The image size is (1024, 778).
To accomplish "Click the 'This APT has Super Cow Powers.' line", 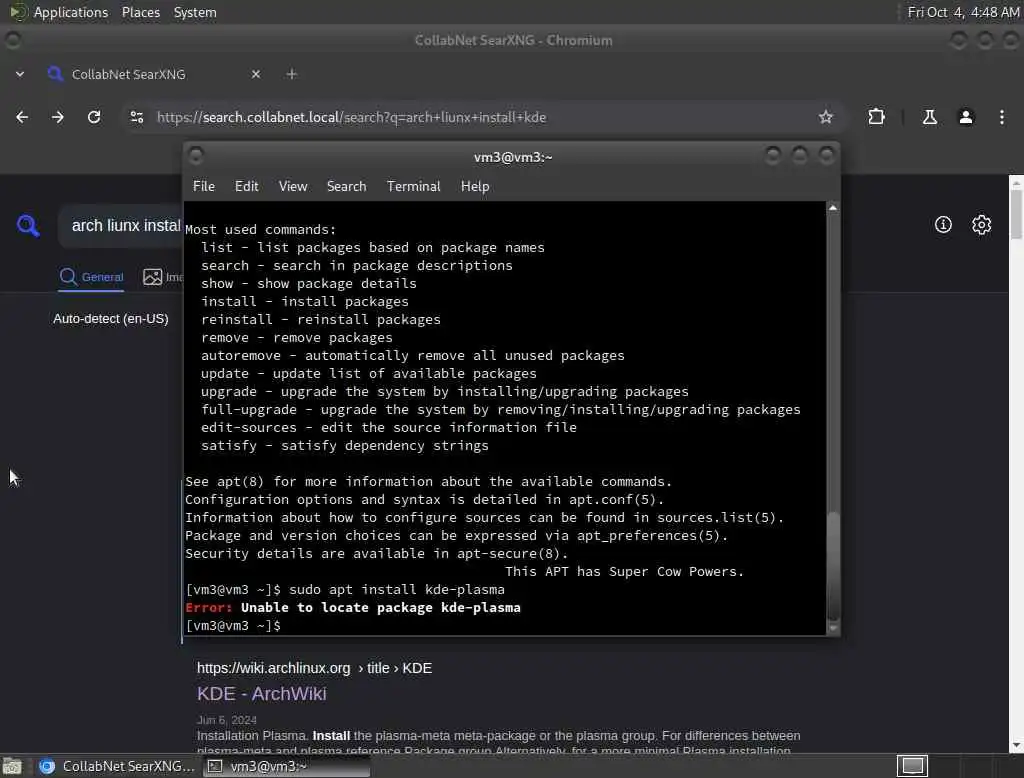I will 624,572.
